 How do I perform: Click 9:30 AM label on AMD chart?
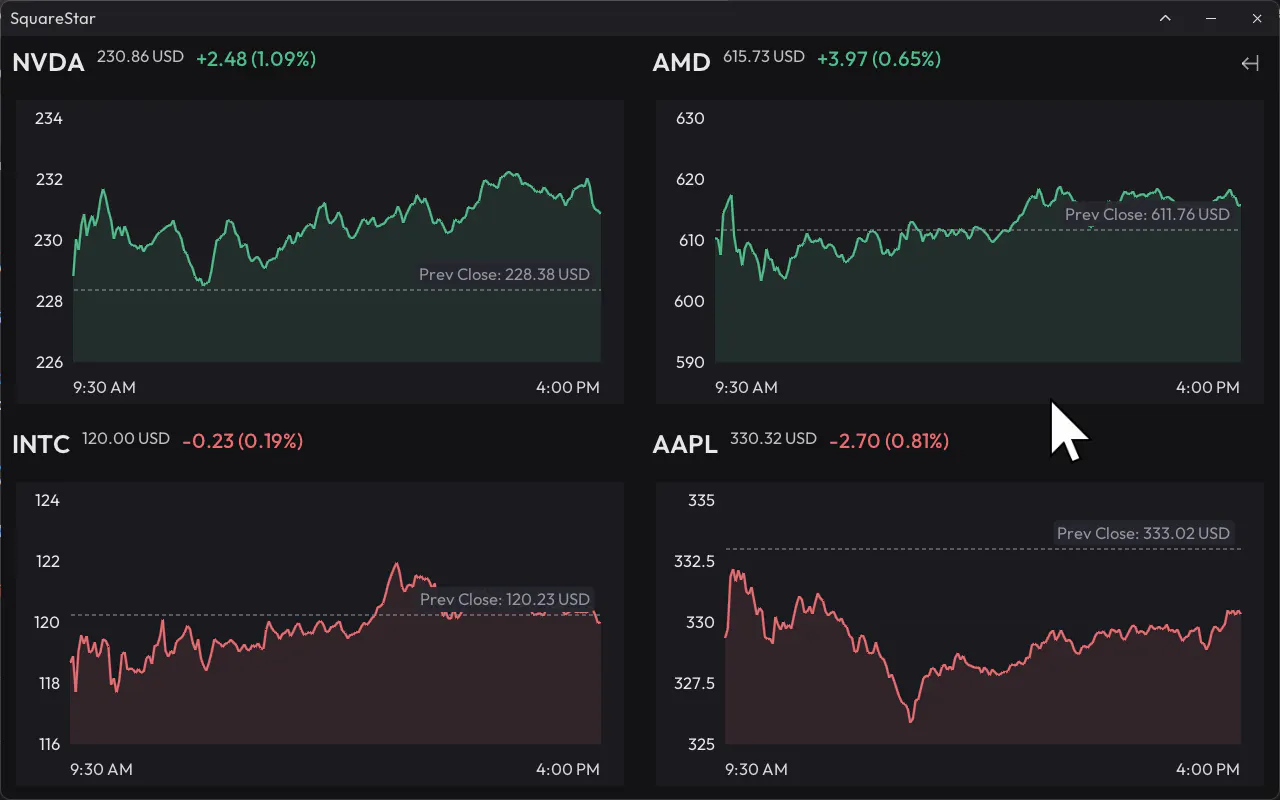pos(745,387)
